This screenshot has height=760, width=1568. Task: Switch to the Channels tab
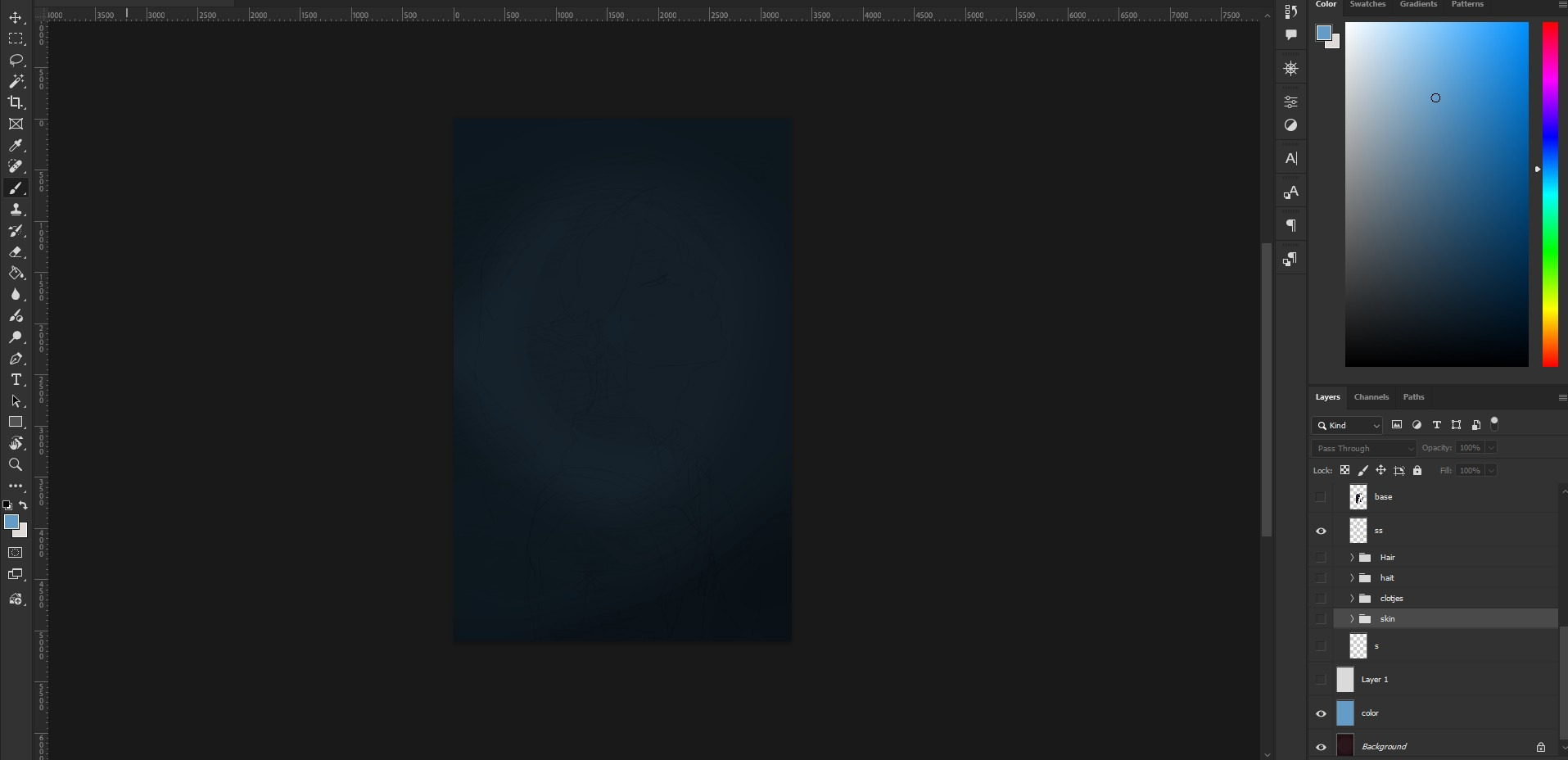(1371, 397)
